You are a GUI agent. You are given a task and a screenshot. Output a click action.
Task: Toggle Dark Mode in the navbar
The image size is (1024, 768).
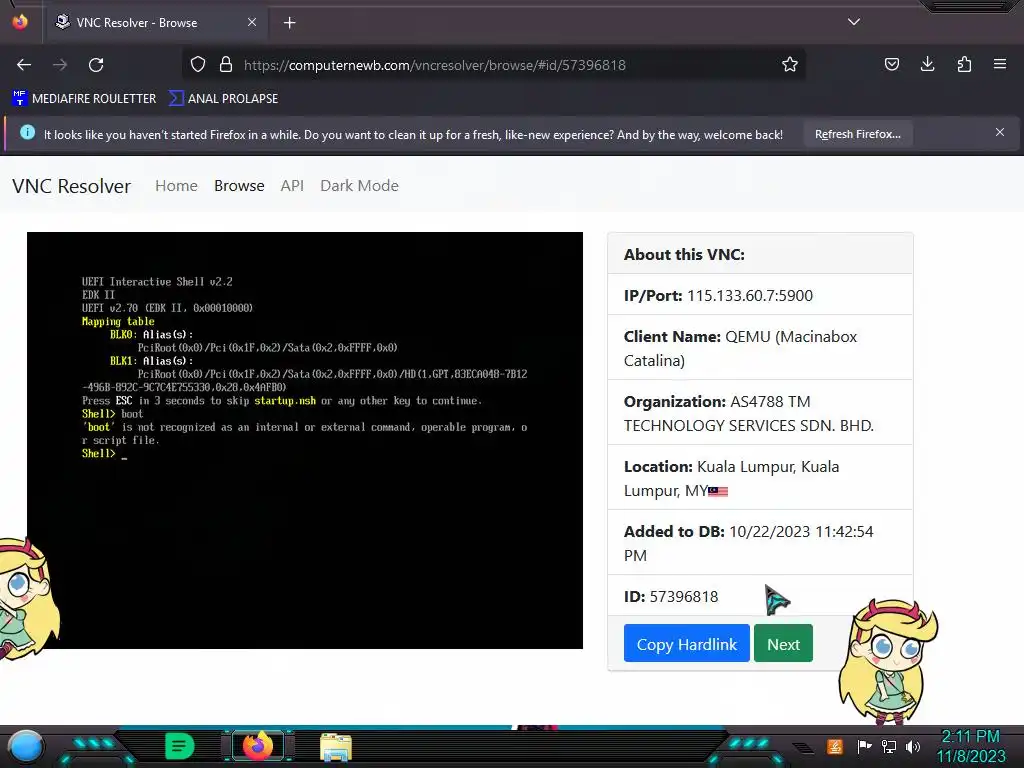[x=359, y=186]
